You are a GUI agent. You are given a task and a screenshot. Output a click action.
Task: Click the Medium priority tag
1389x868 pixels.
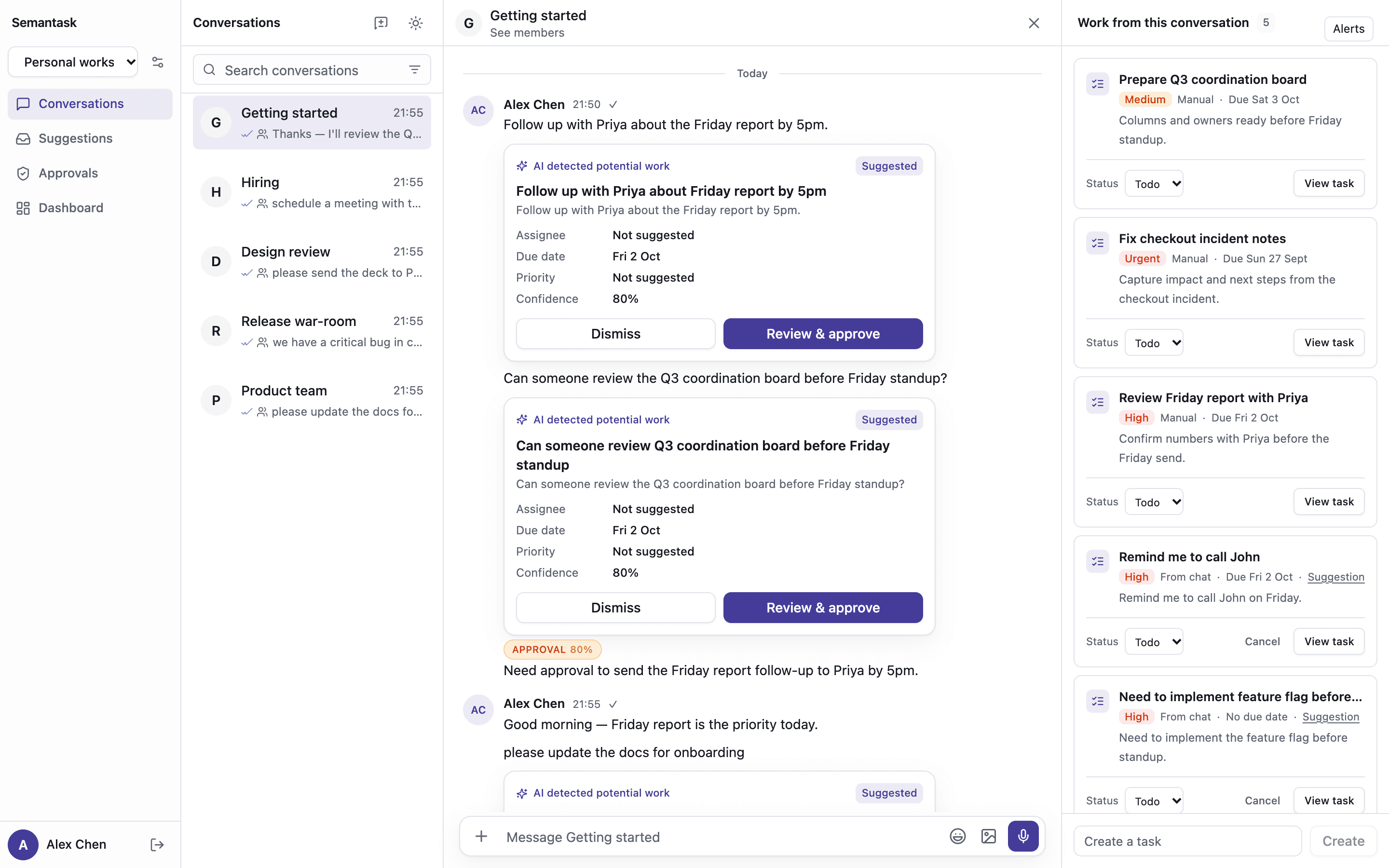pyautogui.click(x=1144, y=100)
